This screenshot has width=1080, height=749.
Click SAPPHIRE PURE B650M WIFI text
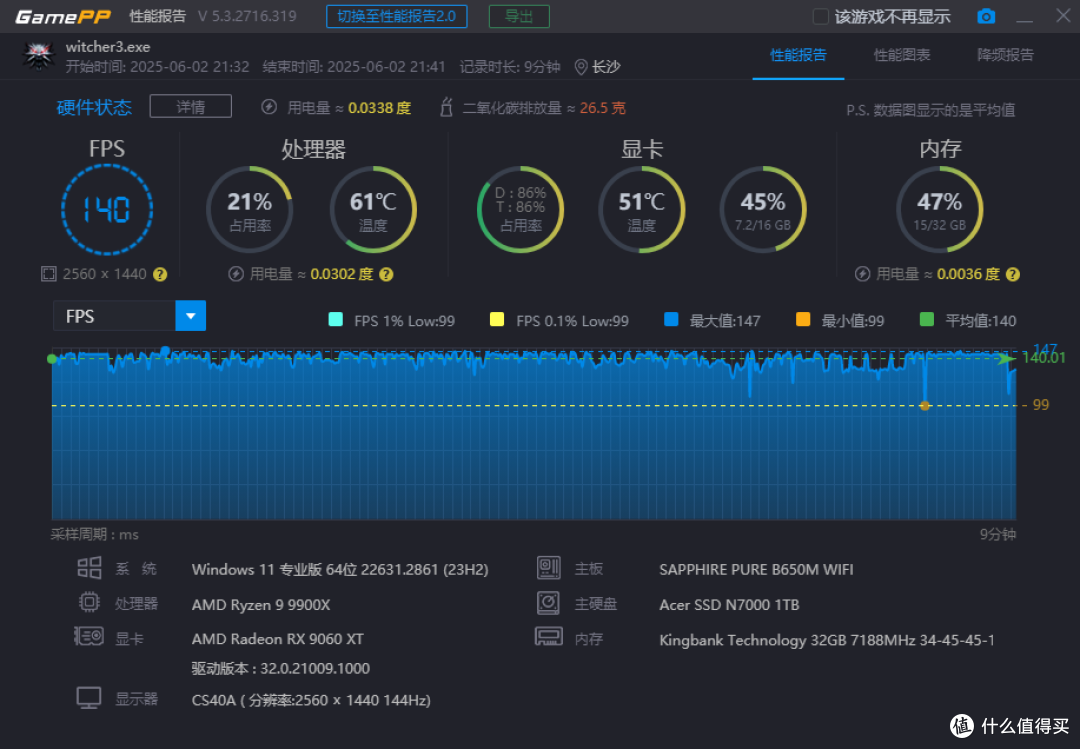pos(756,570)
